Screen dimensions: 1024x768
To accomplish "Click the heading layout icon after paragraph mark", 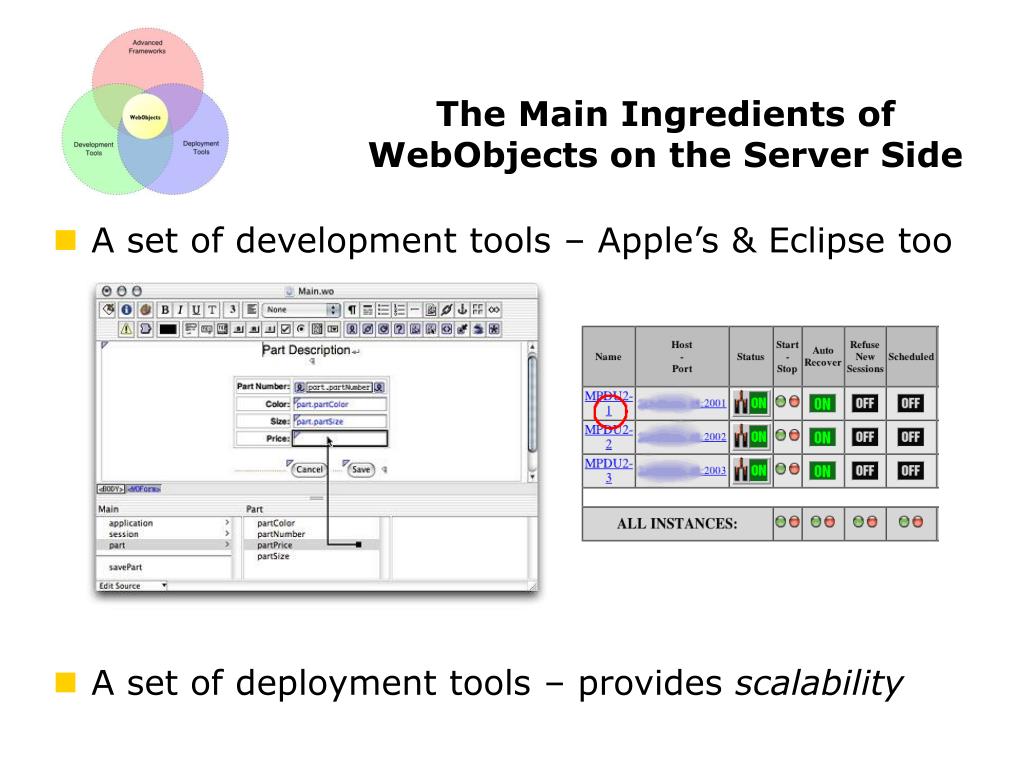I will (368, 310).
